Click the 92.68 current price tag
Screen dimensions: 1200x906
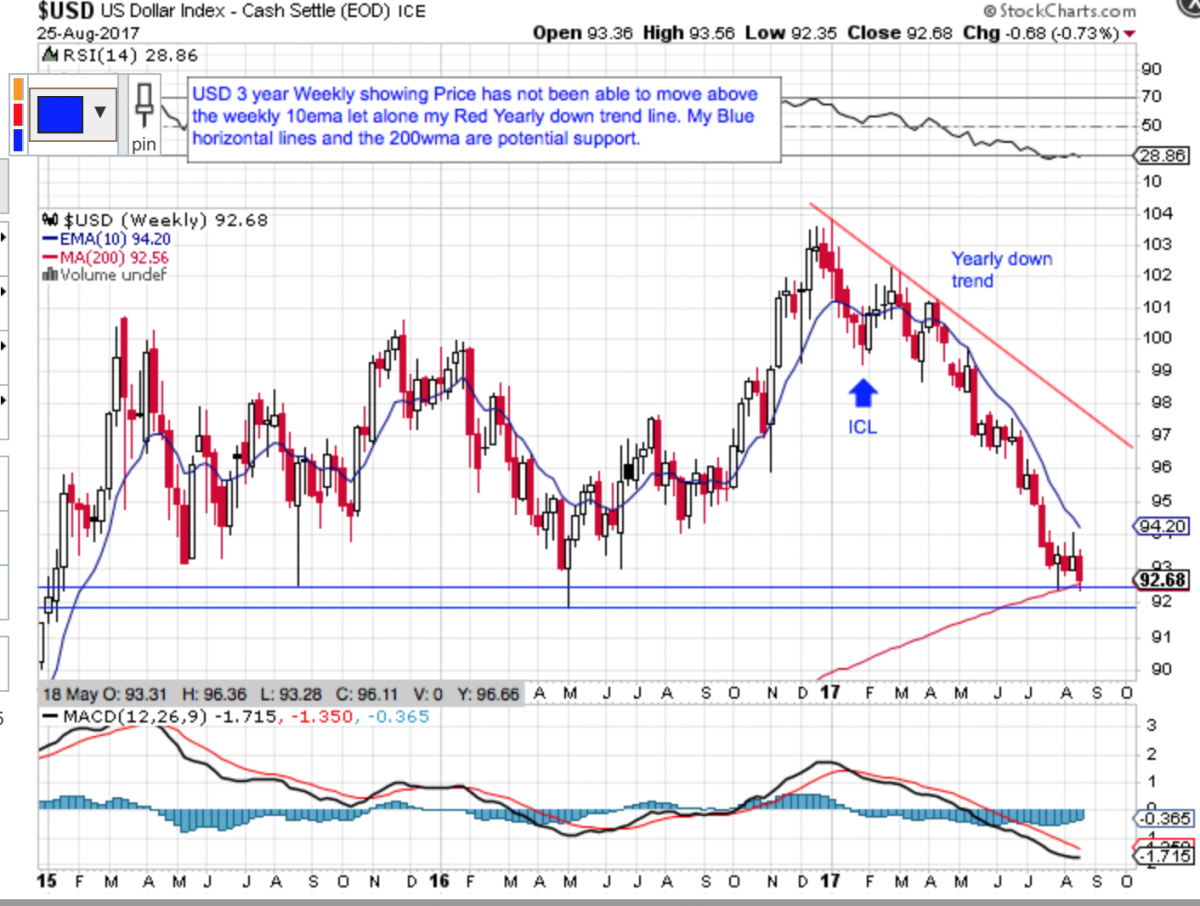click(1162, 579)
